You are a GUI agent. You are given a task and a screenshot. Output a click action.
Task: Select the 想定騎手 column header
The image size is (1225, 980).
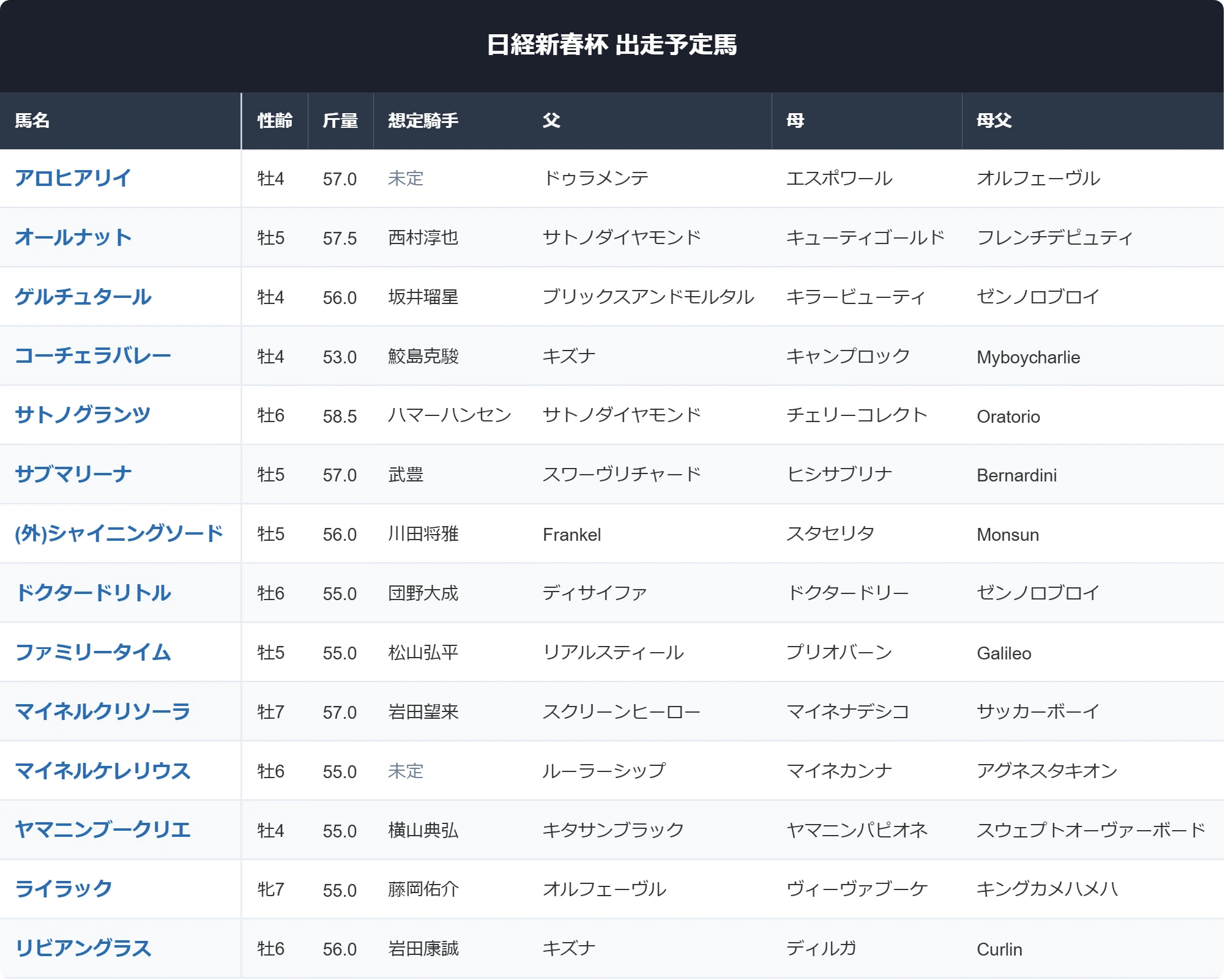click(423, 121)
